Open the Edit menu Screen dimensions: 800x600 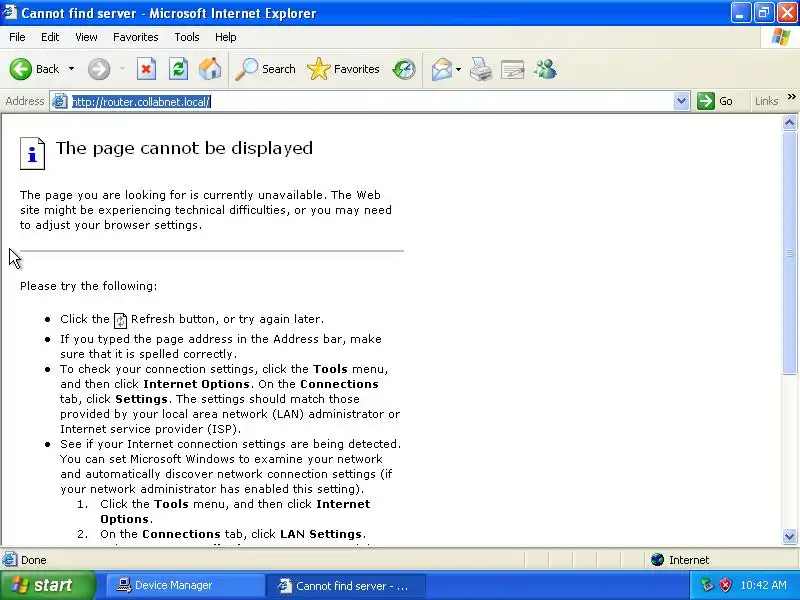50,37
